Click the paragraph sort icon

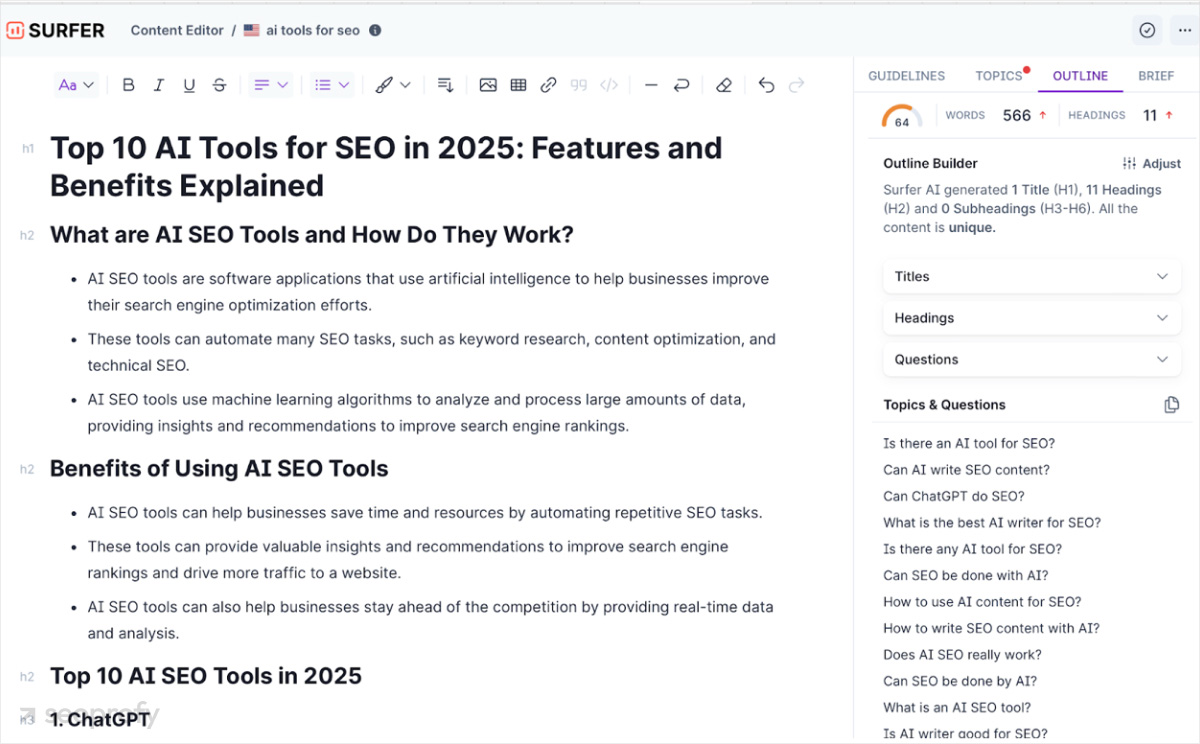(x=446, y=85)
